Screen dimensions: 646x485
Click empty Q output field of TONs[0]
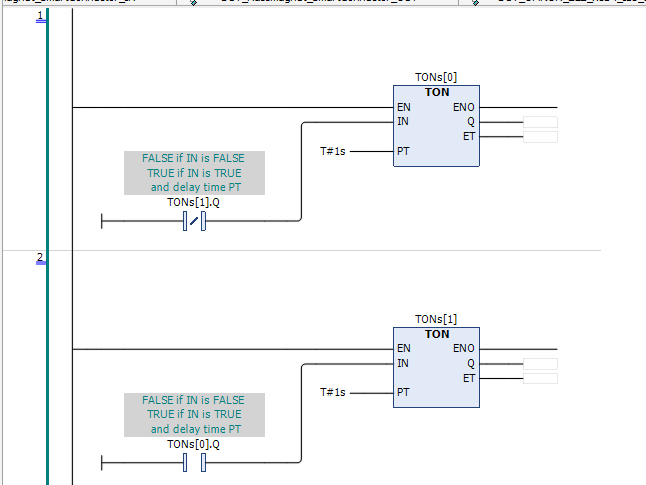pyautogui.click(x=540, y=122)
